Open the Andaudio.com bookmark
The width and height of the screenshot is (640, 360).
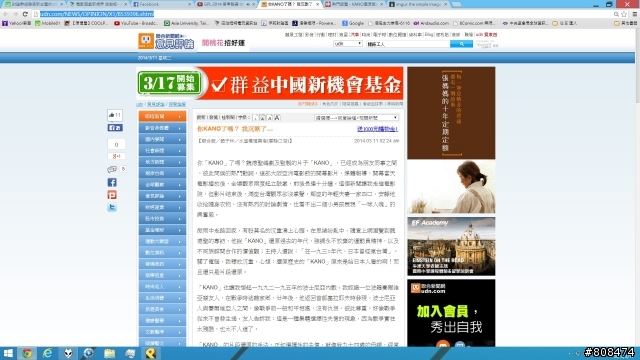click(431, 23)
